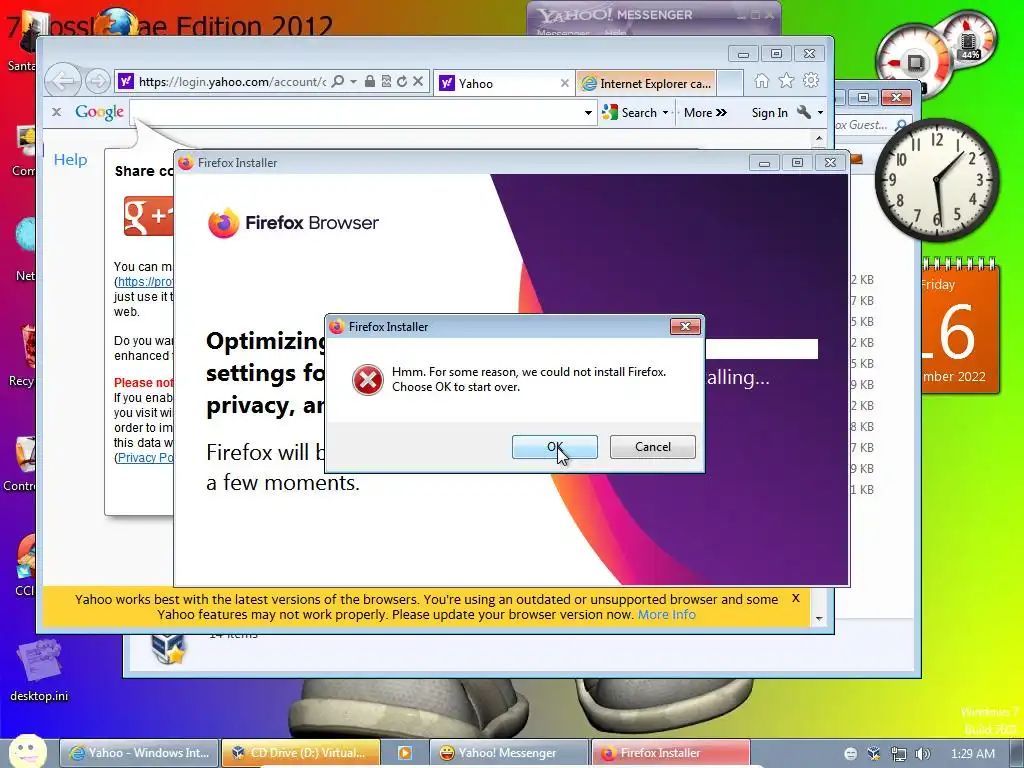Open Internet Explorer home page icon
The width and height of the screenshot is (1024, 768).
tap(761, 81)
